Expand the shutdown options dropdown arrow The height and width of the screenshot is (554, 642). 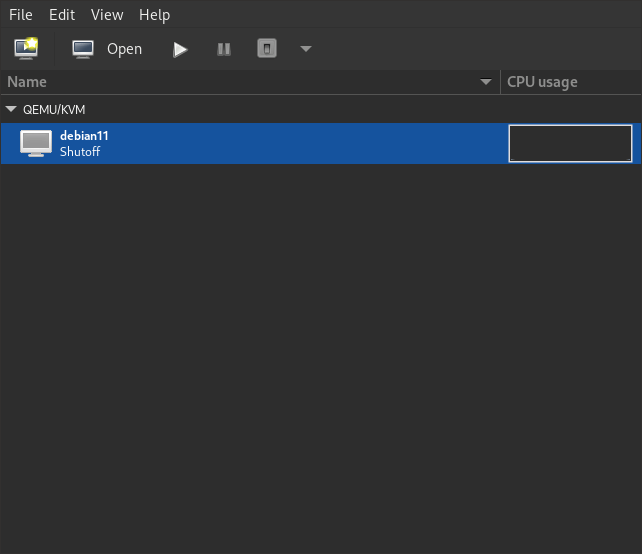point(306,48)
